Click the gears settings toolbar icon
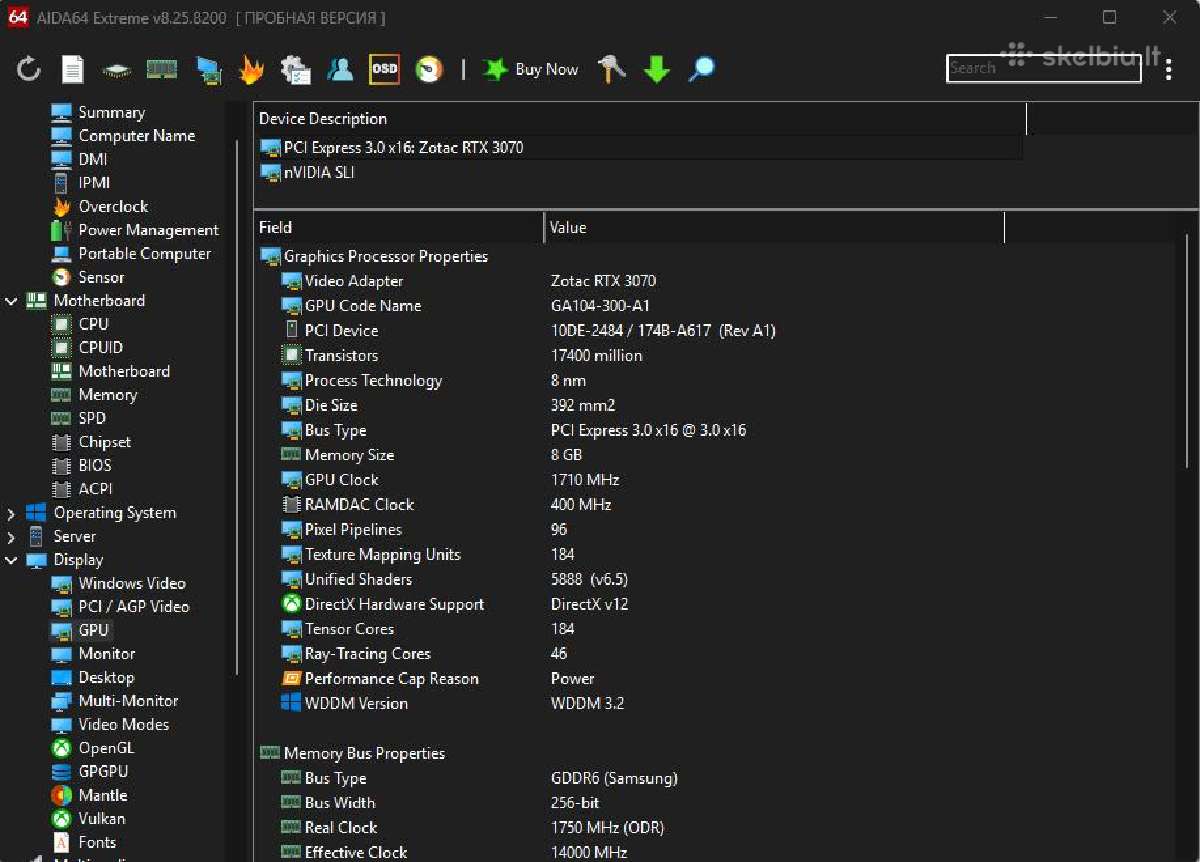Viewport: 1200px width, 862px height. click(x=296, y=69)
